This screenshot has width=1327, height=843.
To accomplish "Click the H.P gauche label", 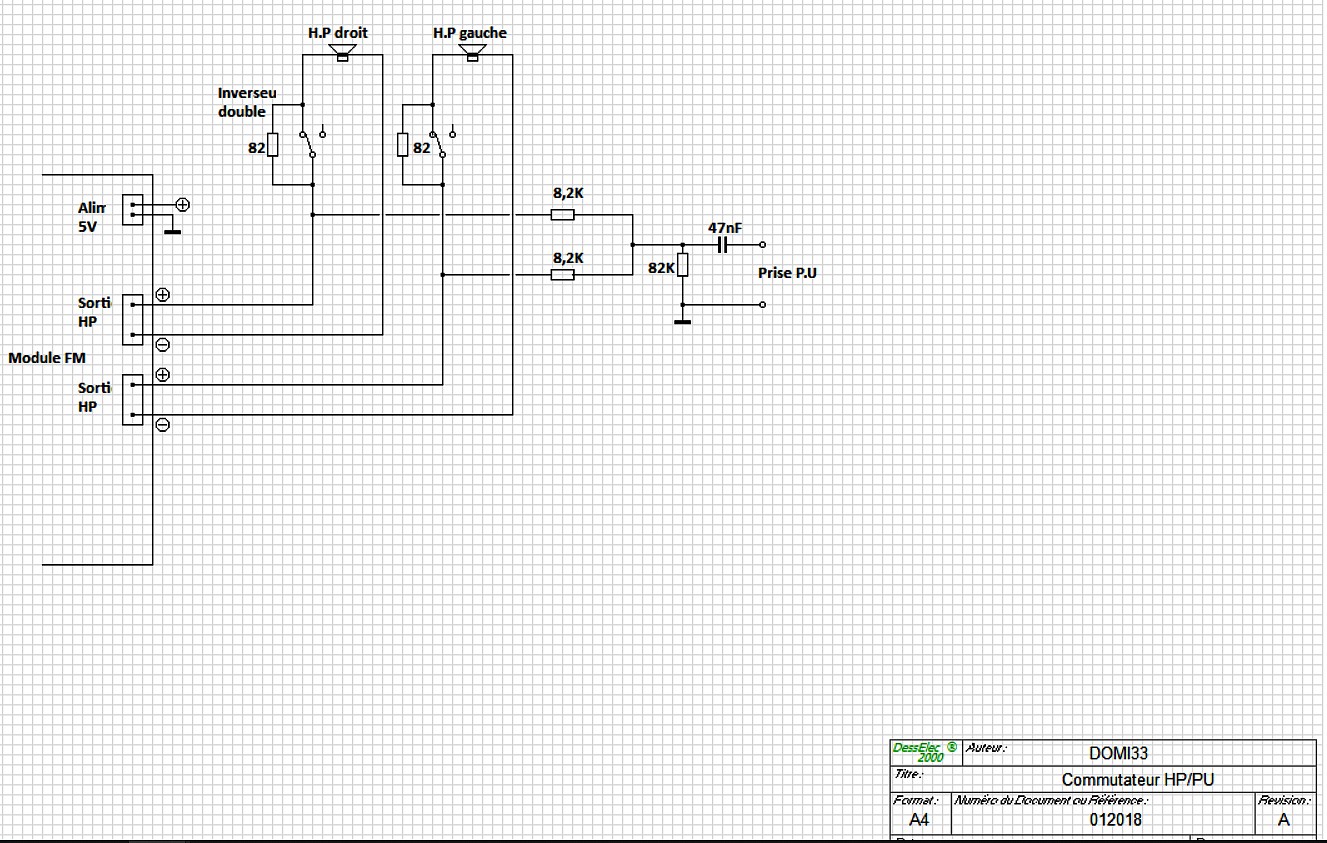I will tap(470, 33).
